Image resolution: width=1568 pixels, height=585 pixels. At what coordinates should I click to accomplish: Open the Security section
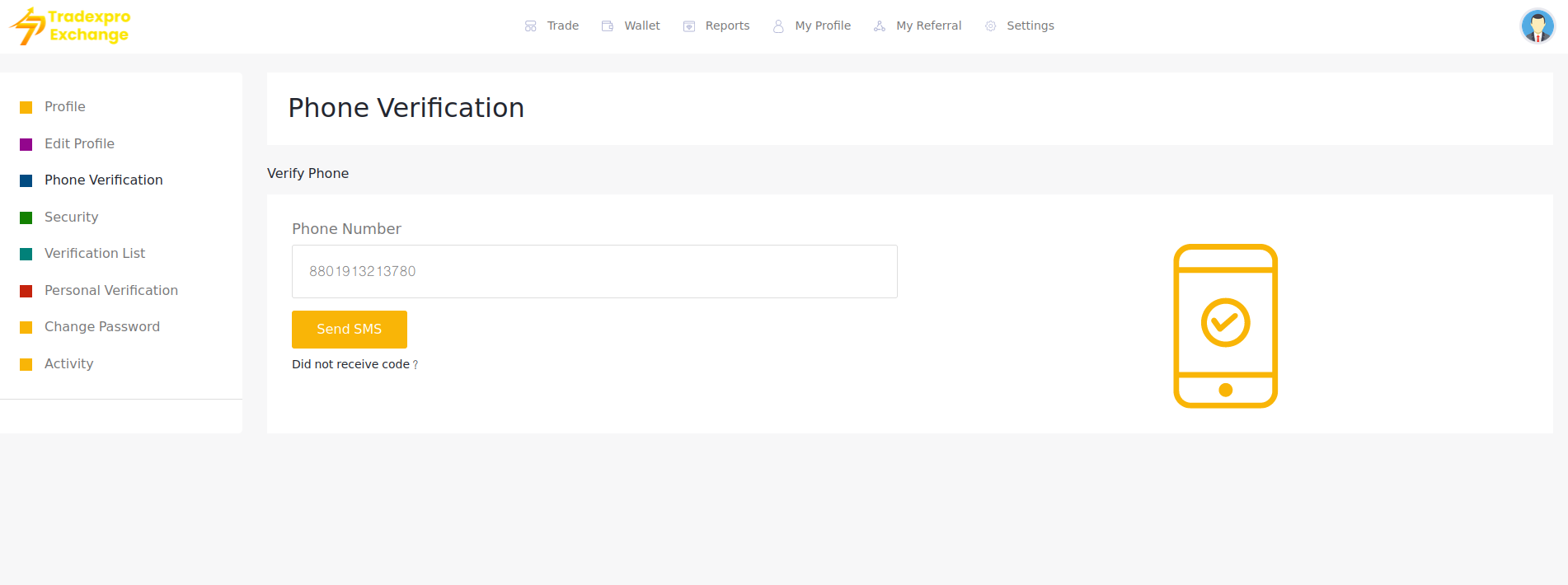[x=71, y=217]
